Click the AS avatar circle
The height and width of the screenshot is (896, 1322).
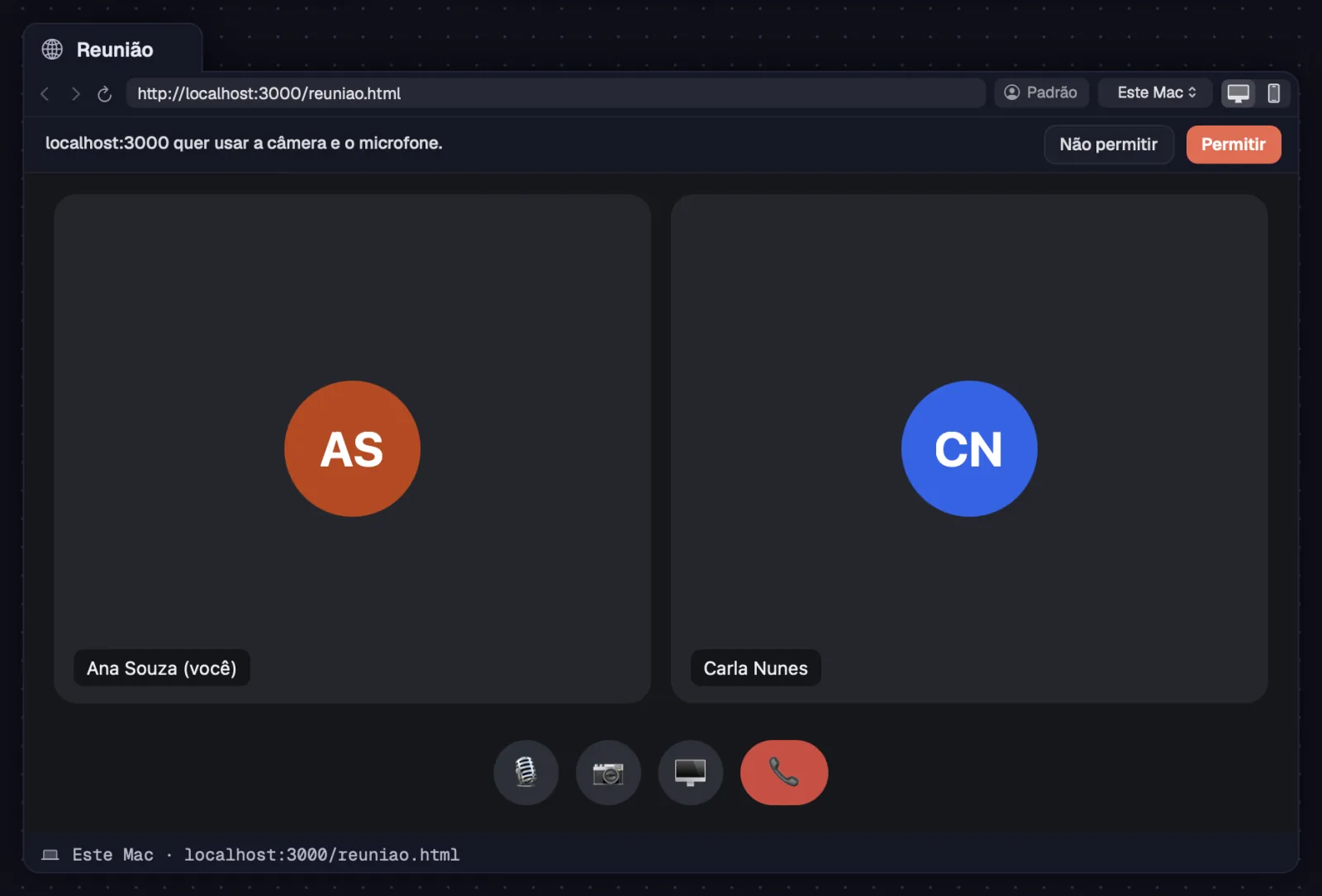(352, 448)
